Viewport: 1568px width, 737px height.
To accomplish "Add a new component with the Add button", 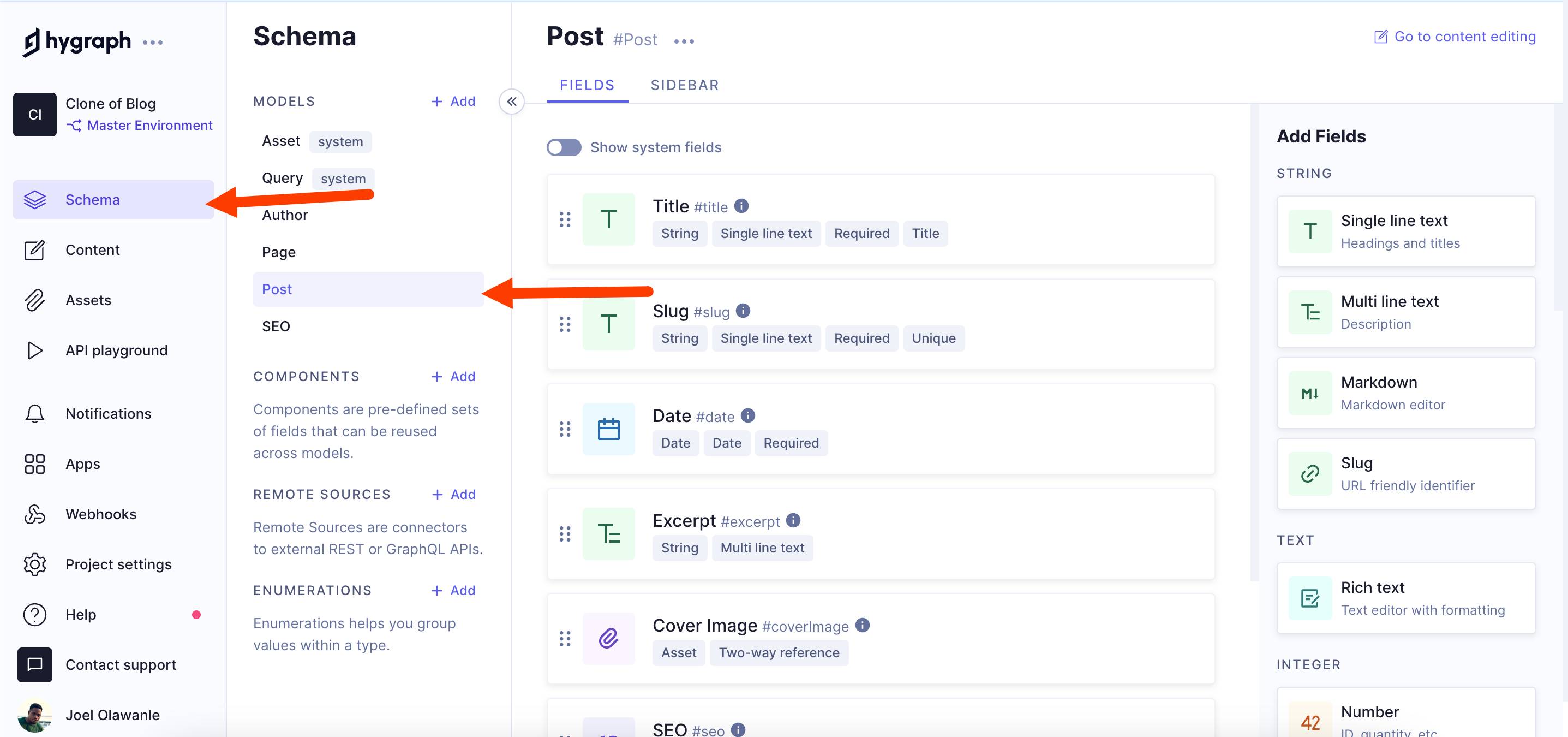I will [453, 376].
